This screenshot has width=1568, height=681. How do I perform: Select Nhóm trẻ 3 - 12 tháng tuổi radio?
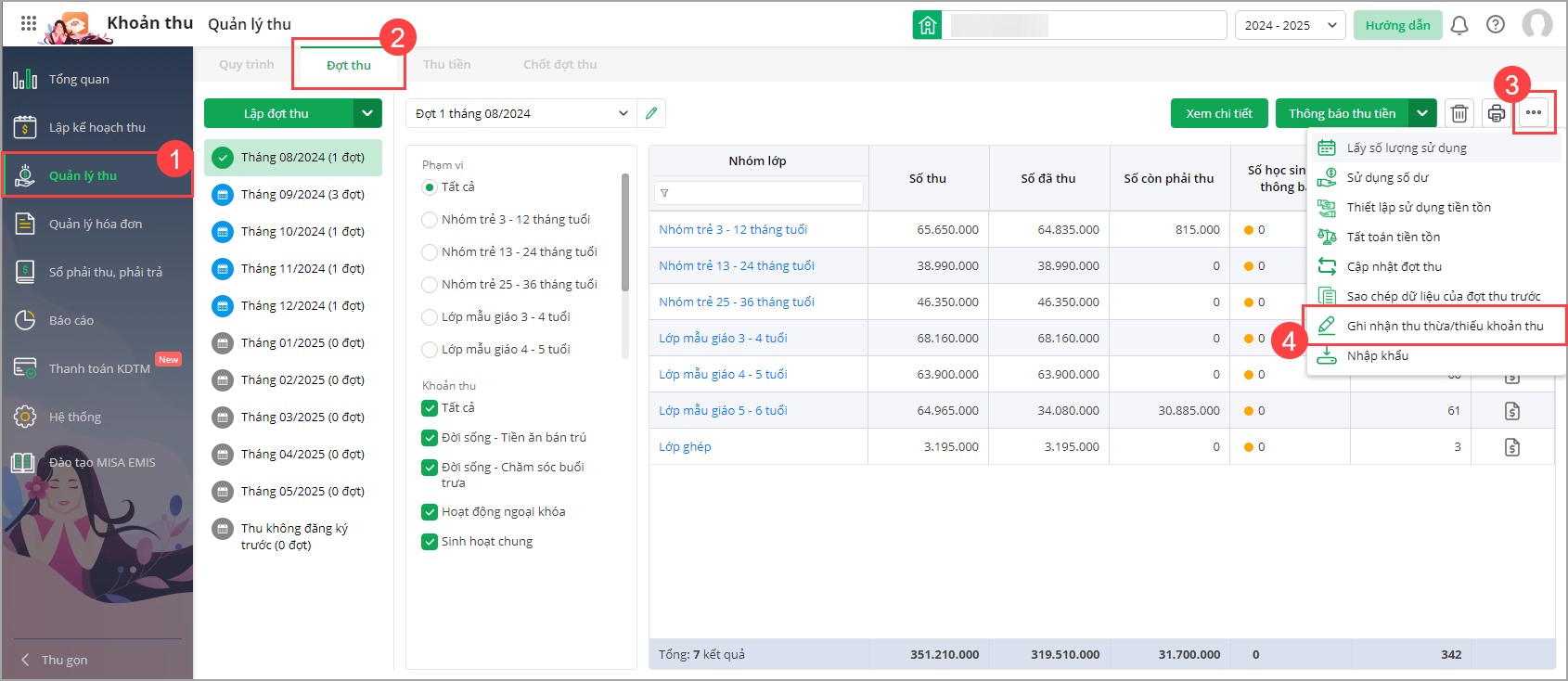point(430,220)
